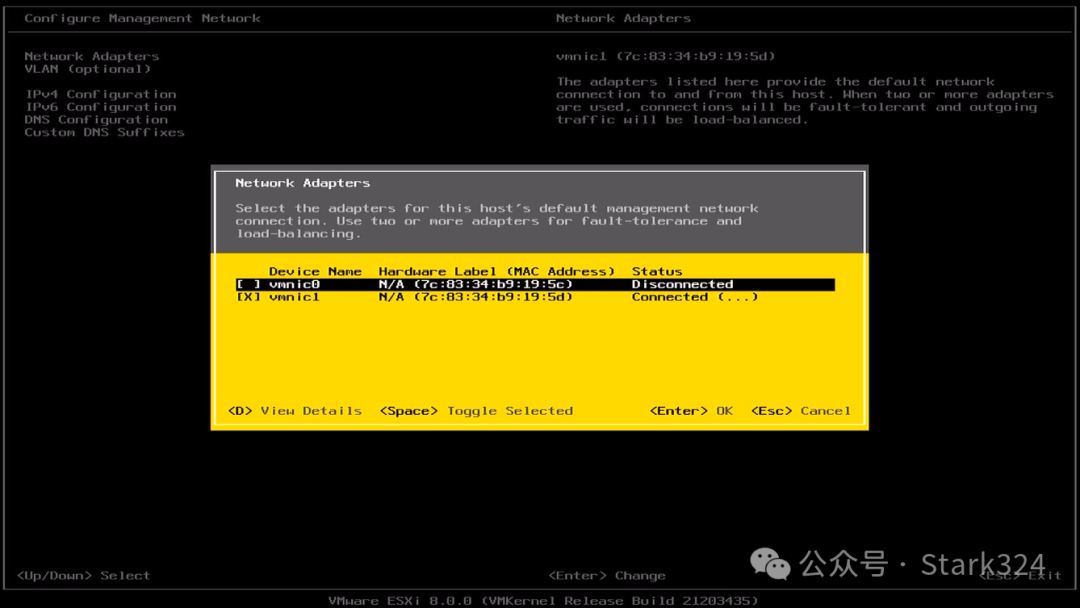Open IPv6 Configuration menu entry
1080x608 pixels.
click(x=101, y=107)
